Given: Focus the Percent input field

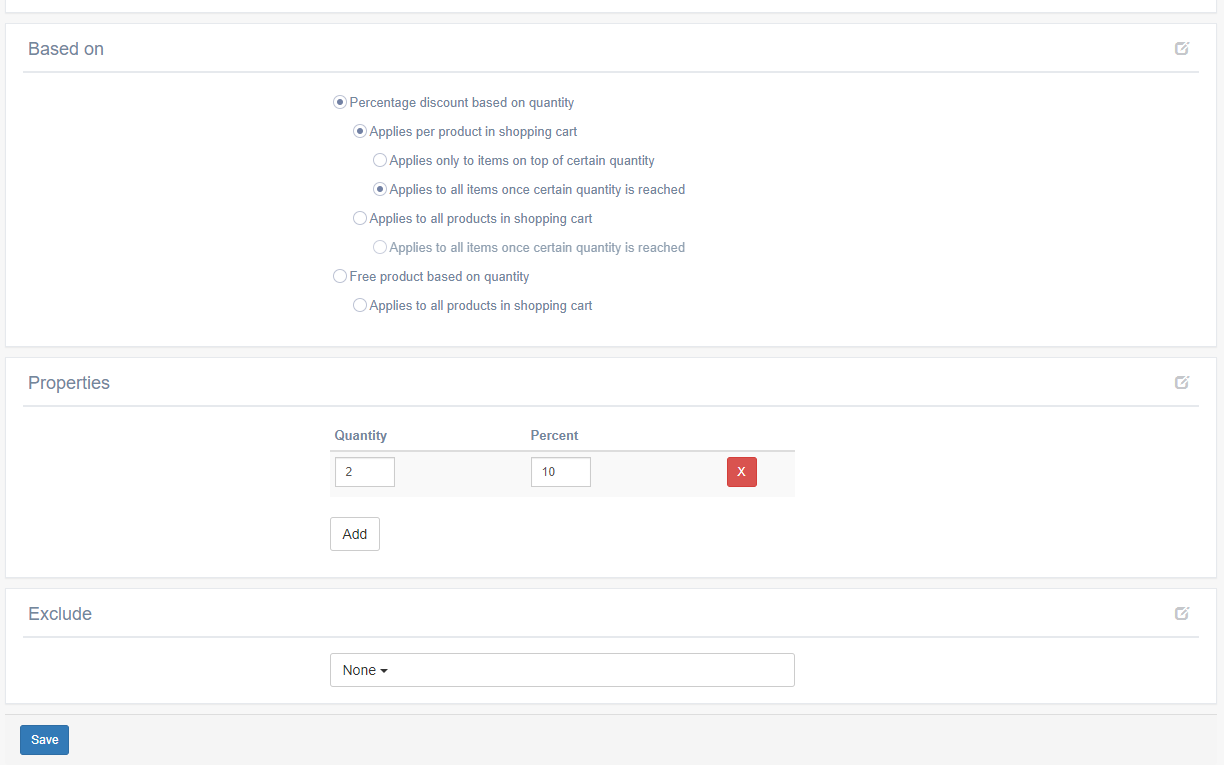Looking at the screenshot, I should [560, 472].
